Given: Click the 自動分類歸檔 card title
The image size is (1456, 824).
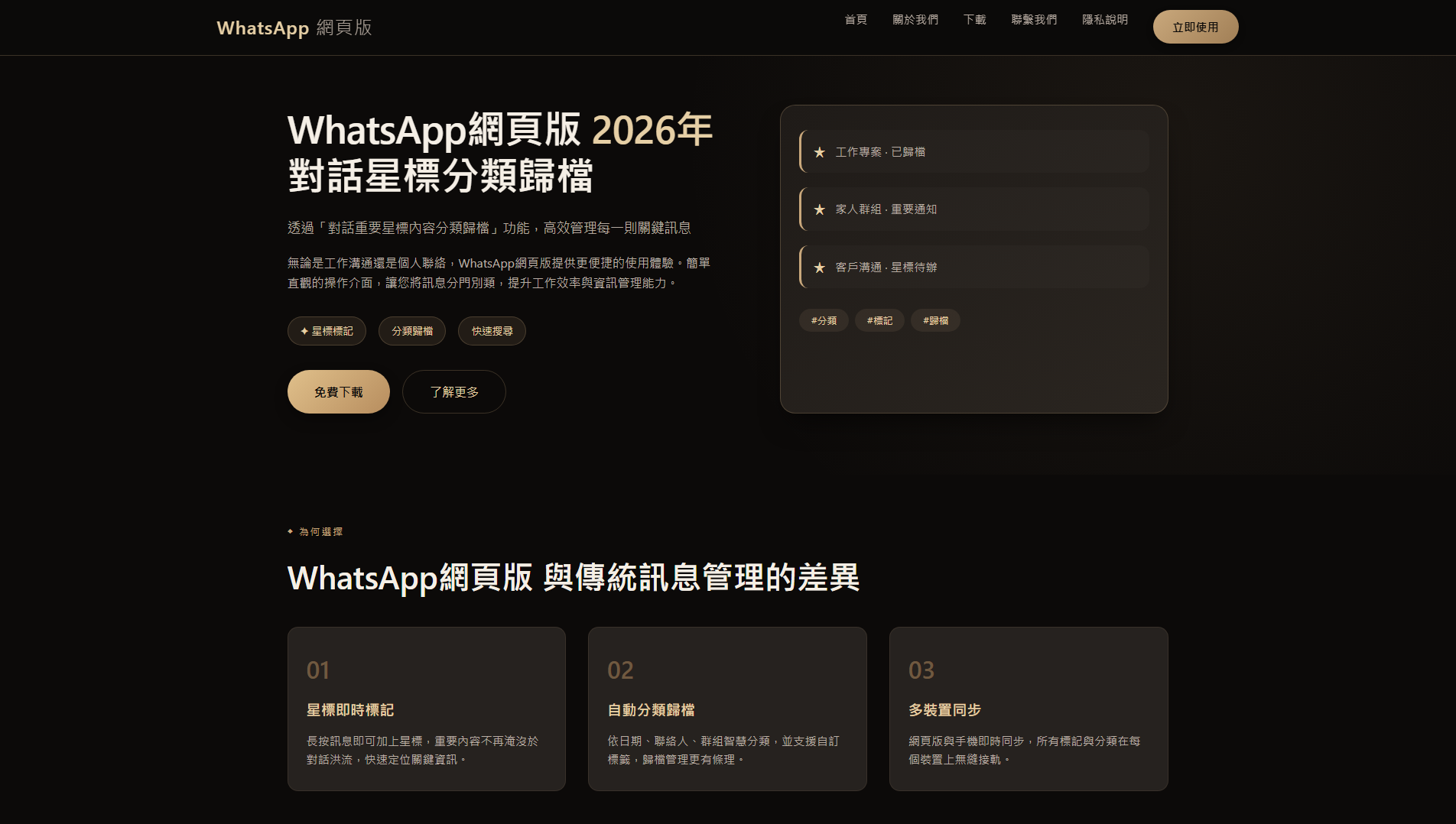Looking at the screenshot, I should (x=651, y=710).
